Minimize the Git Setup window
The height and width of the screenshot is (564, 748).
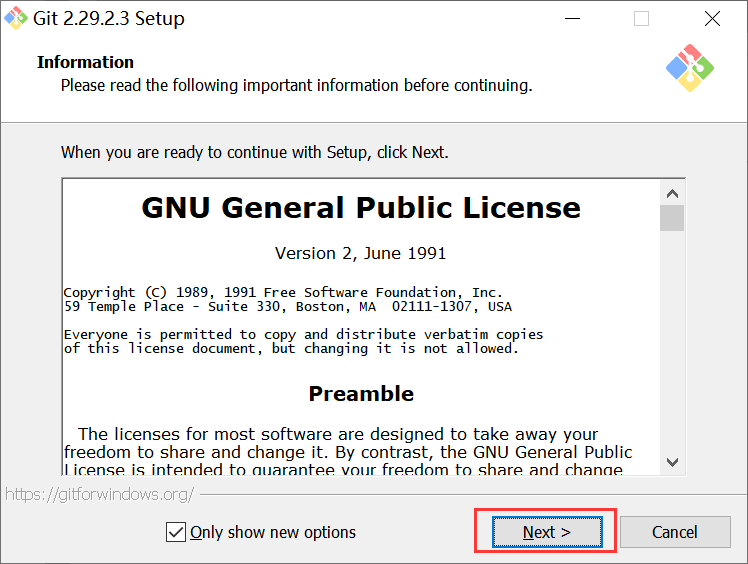point(572,19)
